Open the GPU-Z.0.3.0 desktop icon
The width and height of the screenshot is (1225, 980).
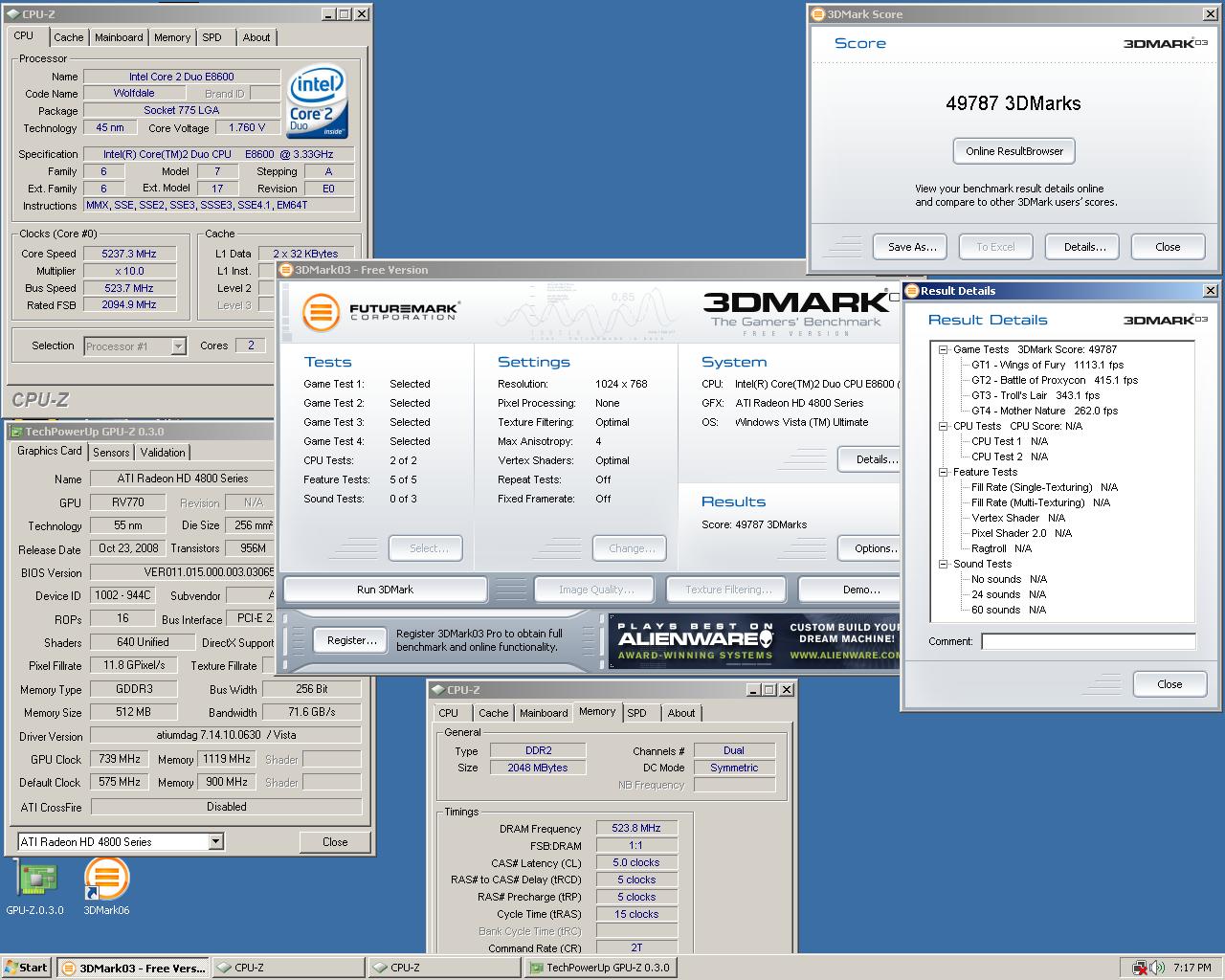[x=33, y=887]
